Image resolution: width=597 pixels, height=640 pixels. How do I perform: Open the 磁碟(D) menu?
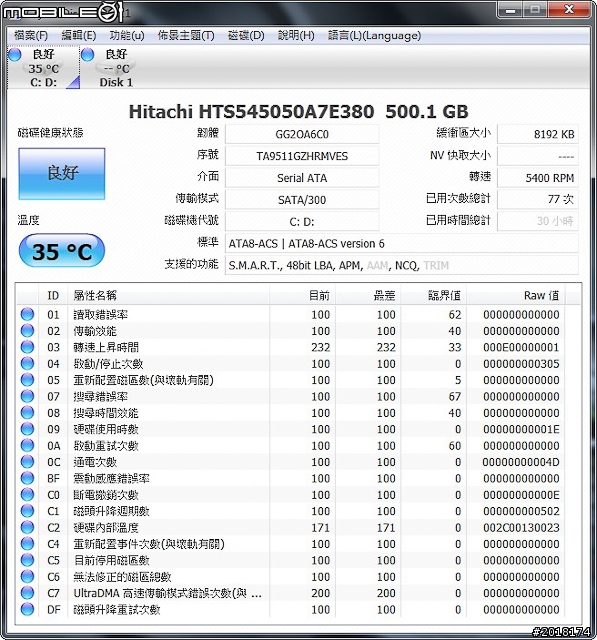(246, 36)
